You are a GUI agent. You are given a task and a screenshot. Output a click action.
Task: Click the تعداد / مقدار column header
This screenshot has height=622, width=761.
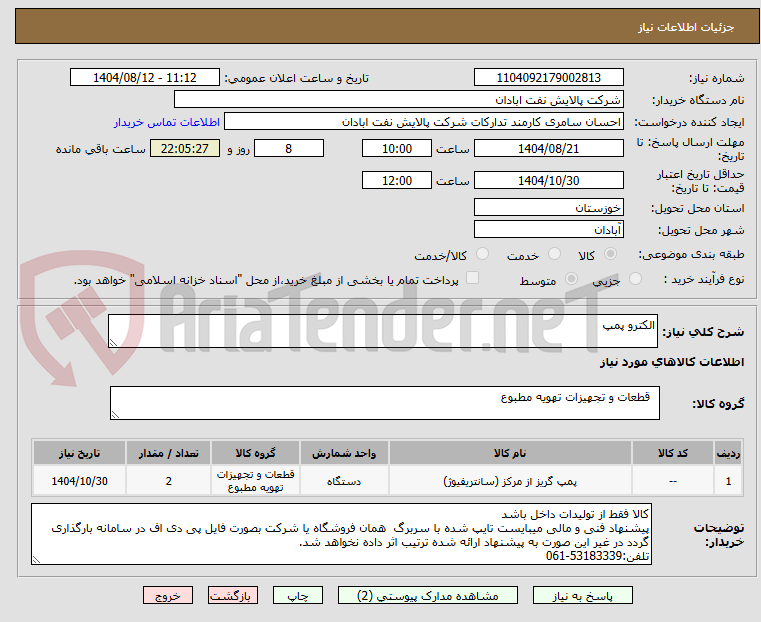168,453
